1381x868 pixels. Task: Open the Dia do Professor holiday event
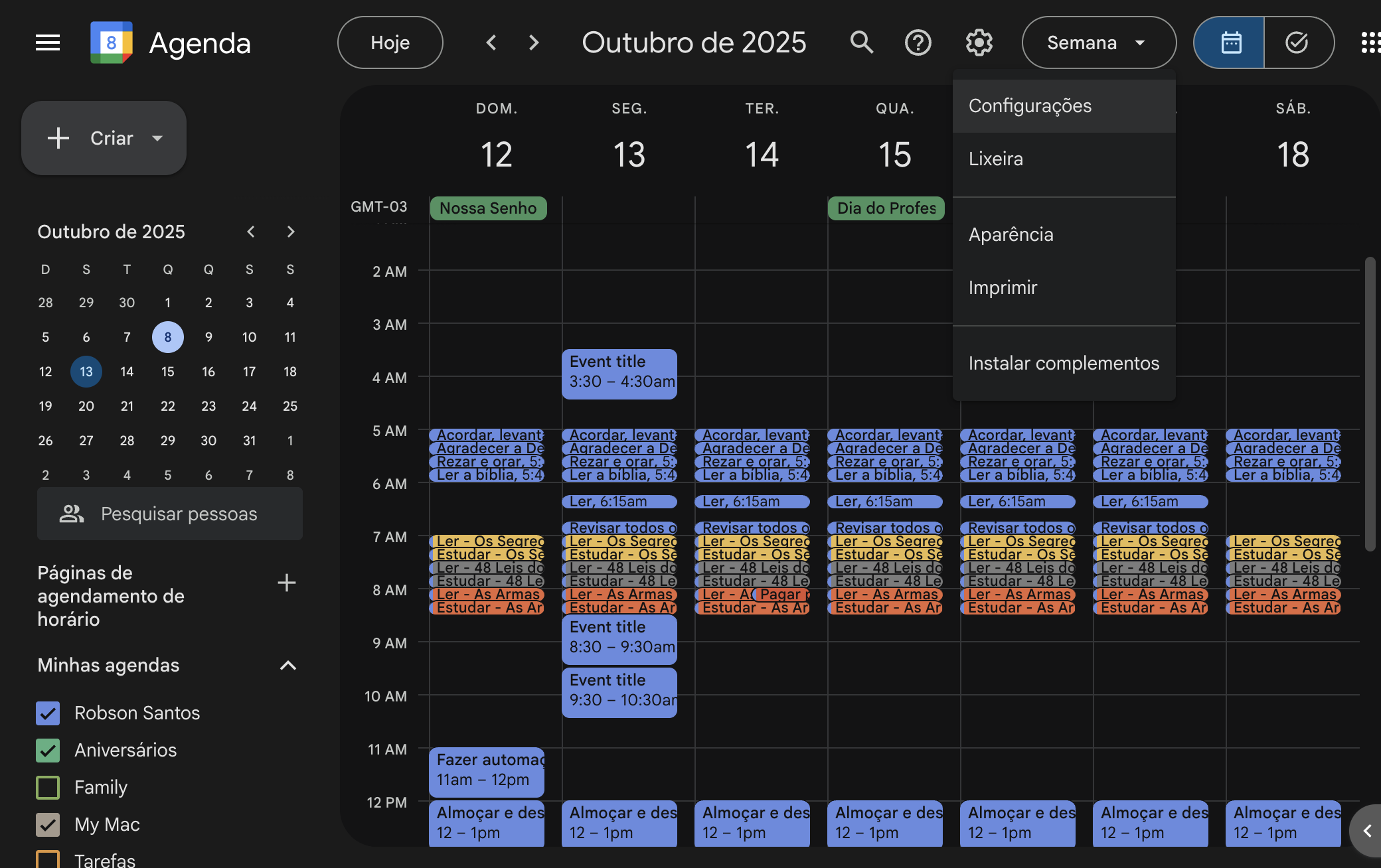[886, 208]
